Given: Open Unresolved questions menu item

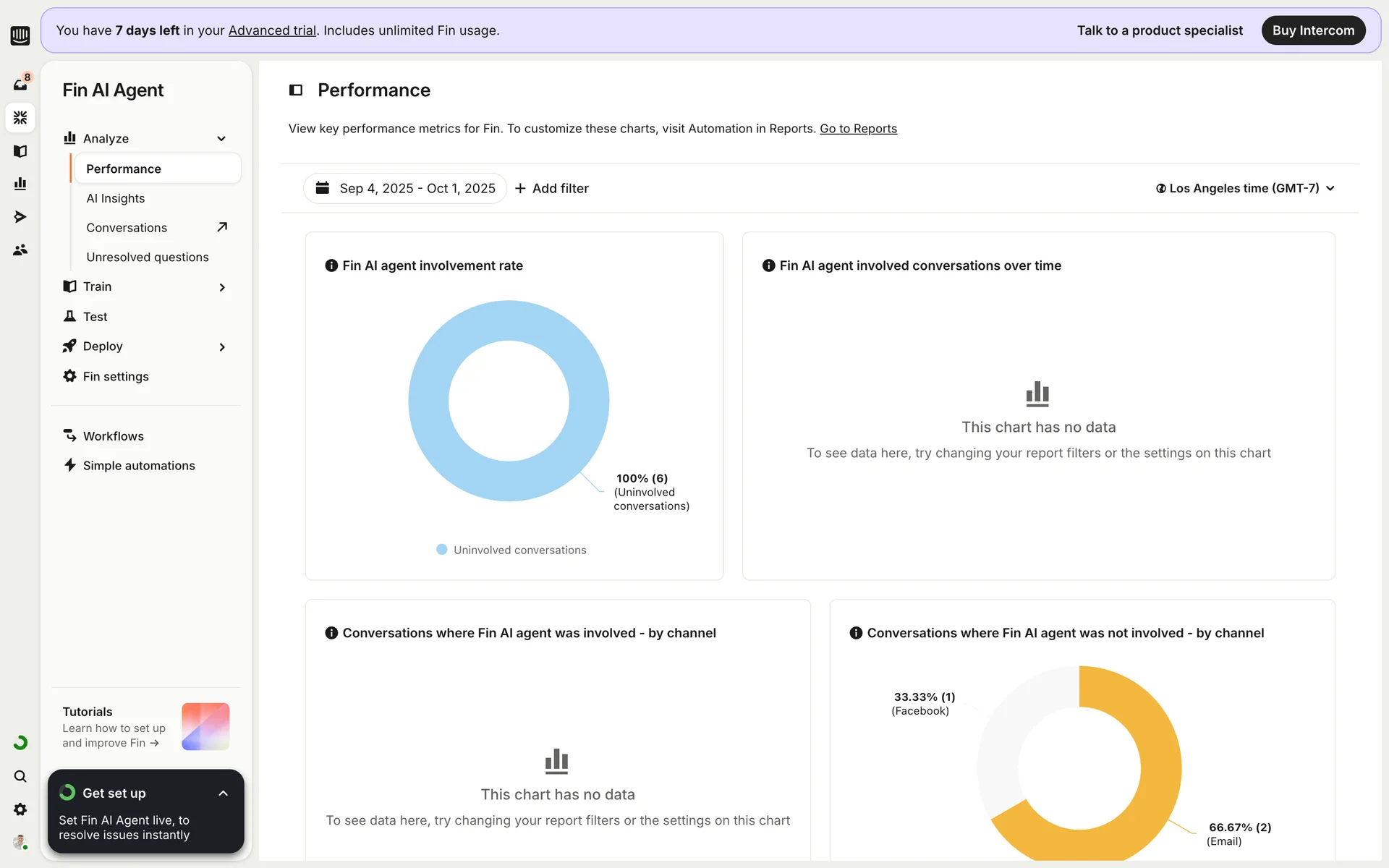Looking at the screenshot, I should click(148, 257).
